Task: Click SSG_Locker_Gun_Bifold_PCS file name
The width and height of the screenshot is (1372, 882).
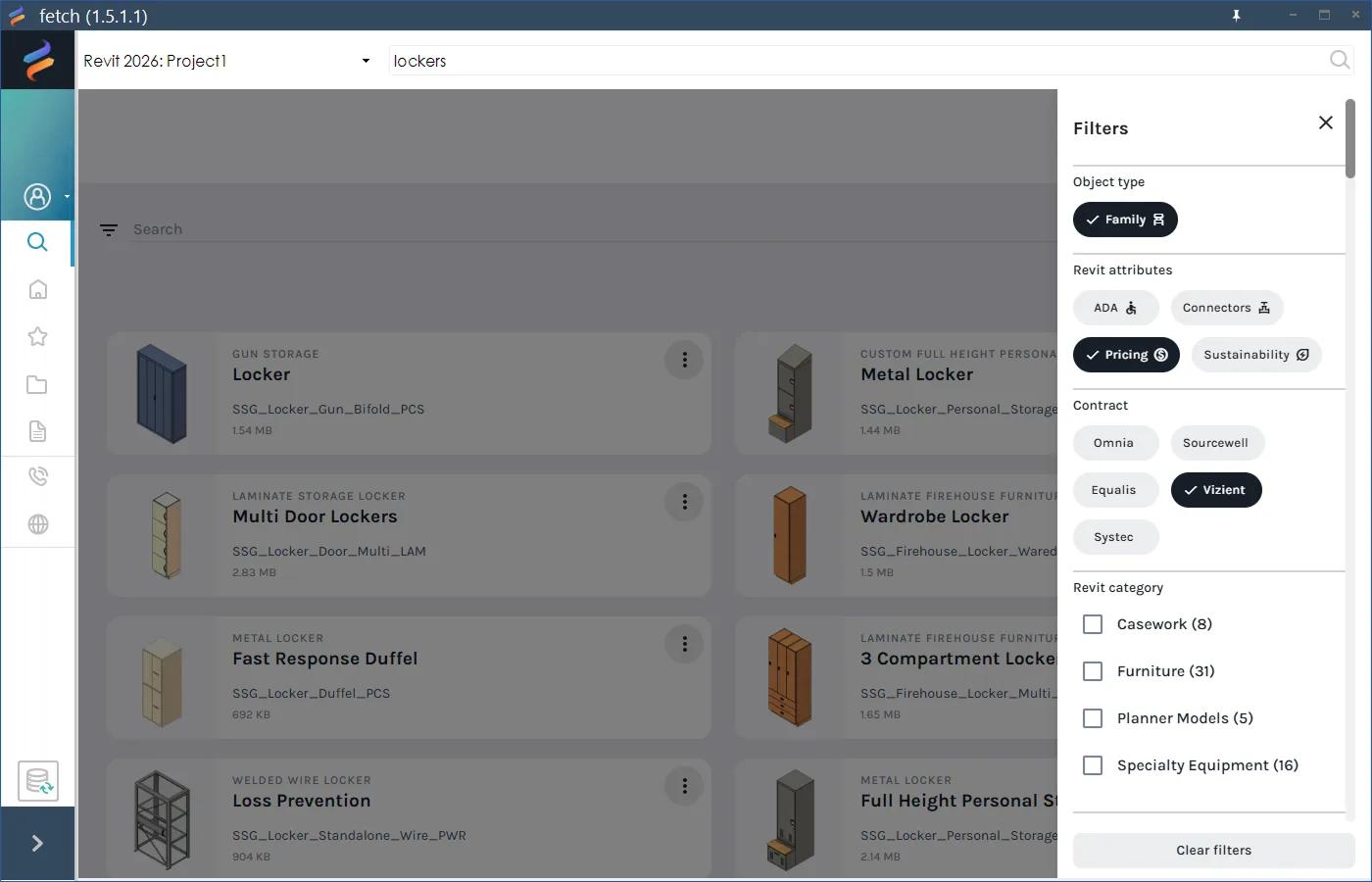Action: click(x=328, y=410)
